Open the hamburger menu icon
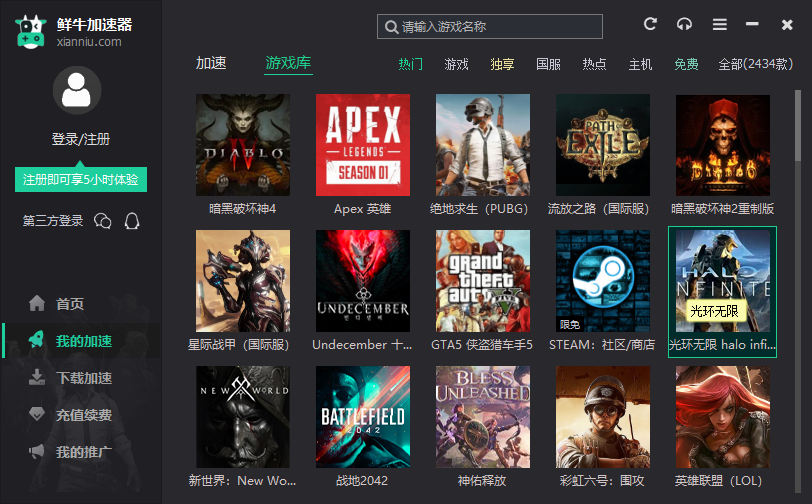This screenshot has height=504, width=812. pos(719,24)
